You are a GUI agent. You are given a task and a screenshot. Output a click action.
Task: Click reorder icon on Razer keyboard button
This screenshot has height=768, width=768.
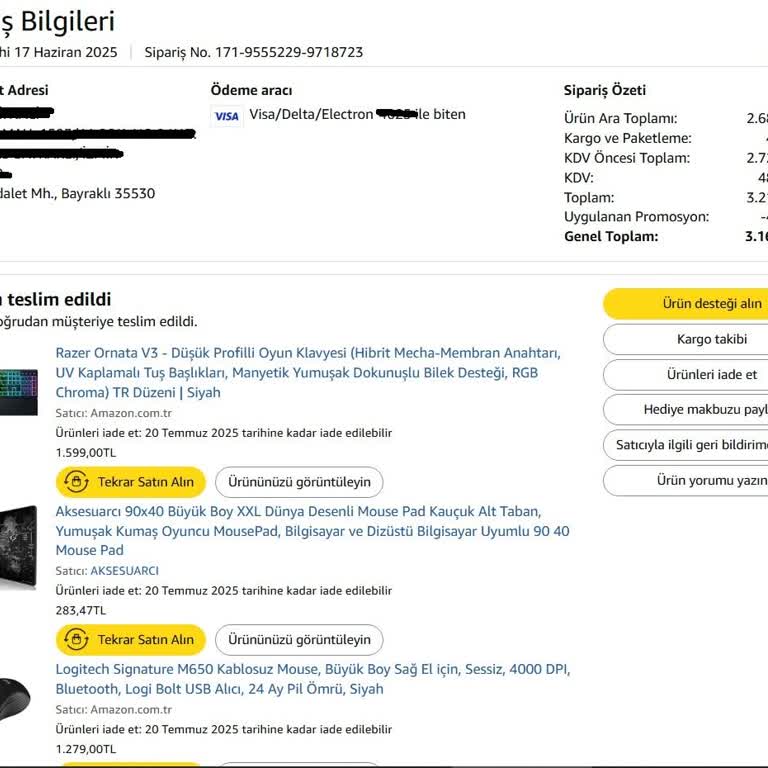76,482
